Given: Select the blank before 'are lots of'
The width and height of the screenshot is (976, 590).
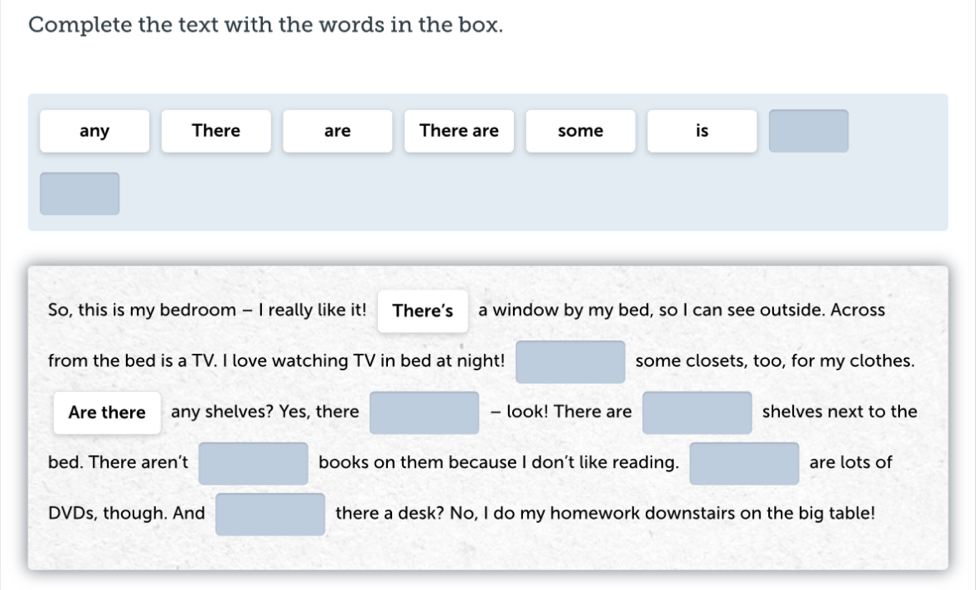Looking at the screenshot, I should coord(744,463).
